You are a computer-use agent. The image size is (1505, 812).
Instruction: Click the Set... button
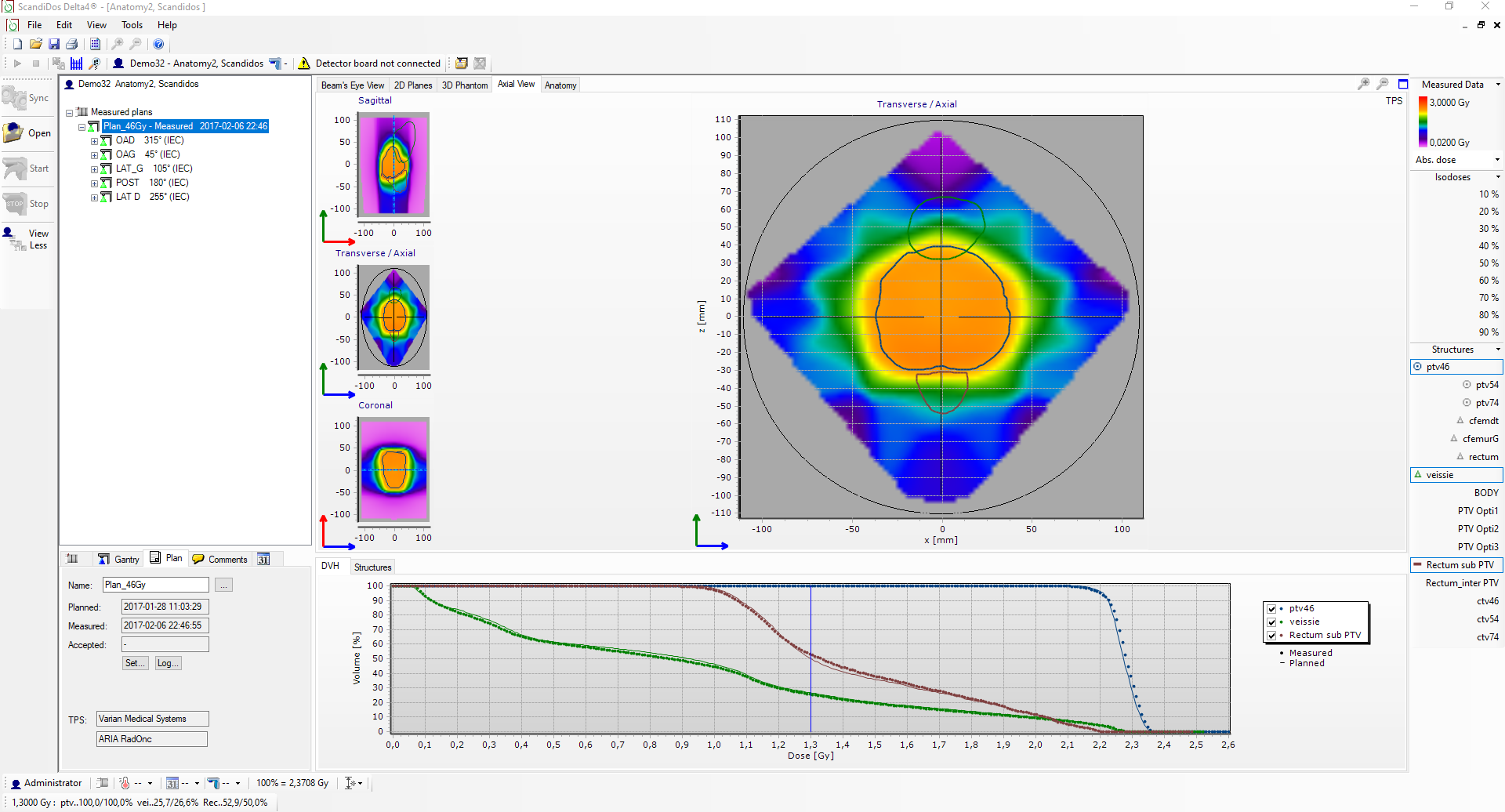pos(135,663)
